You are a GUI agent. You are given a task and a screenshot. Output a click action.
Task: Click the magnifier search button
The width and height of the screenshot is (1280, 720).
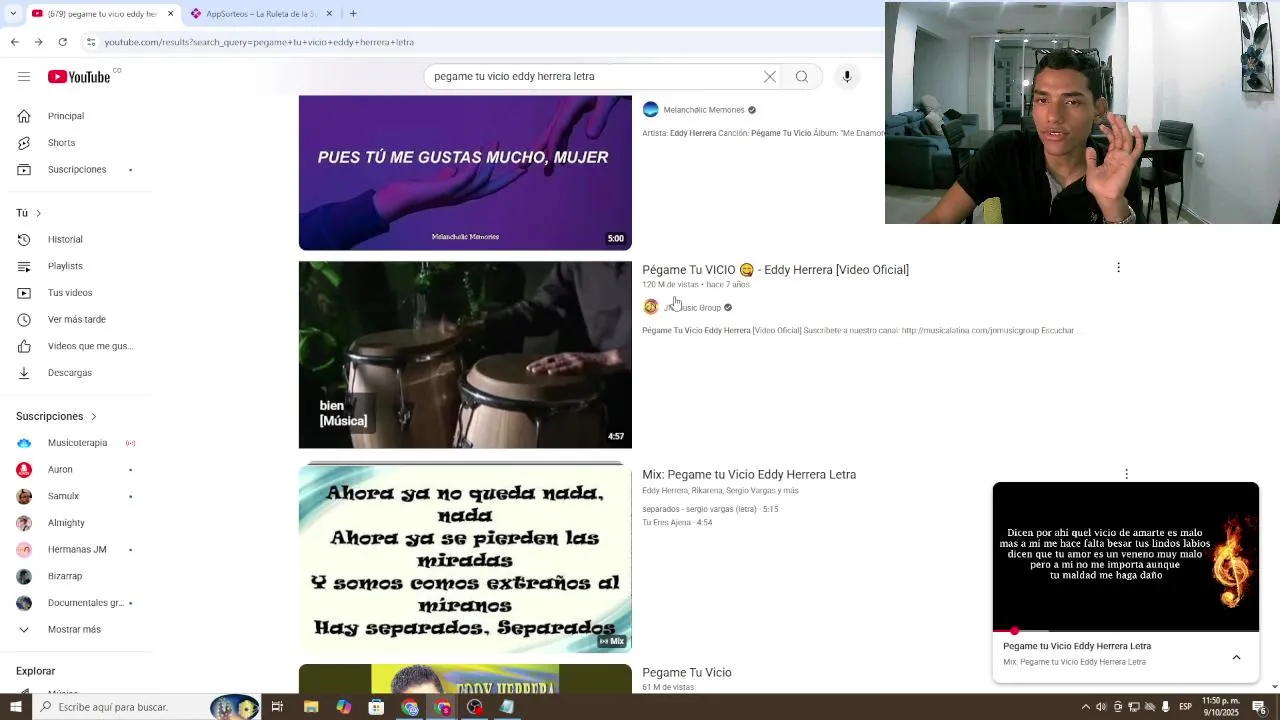(x=802, y=77)
